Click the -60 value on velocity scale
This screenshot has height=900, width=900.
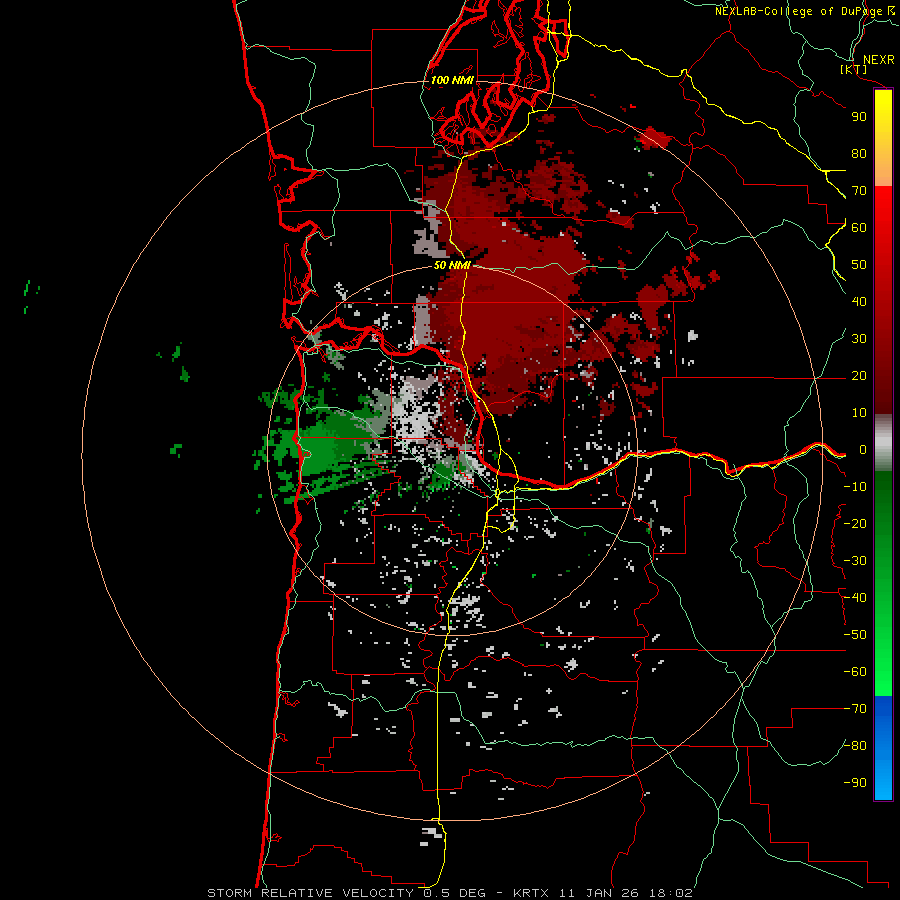855,672
